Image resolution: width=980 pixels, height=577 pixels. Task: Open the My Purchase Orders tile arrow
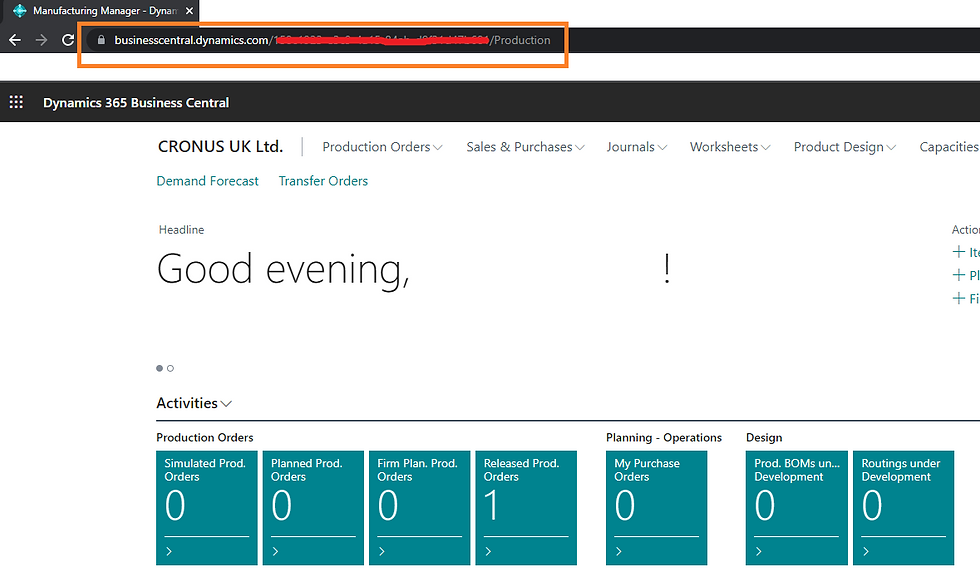(617, 550)
